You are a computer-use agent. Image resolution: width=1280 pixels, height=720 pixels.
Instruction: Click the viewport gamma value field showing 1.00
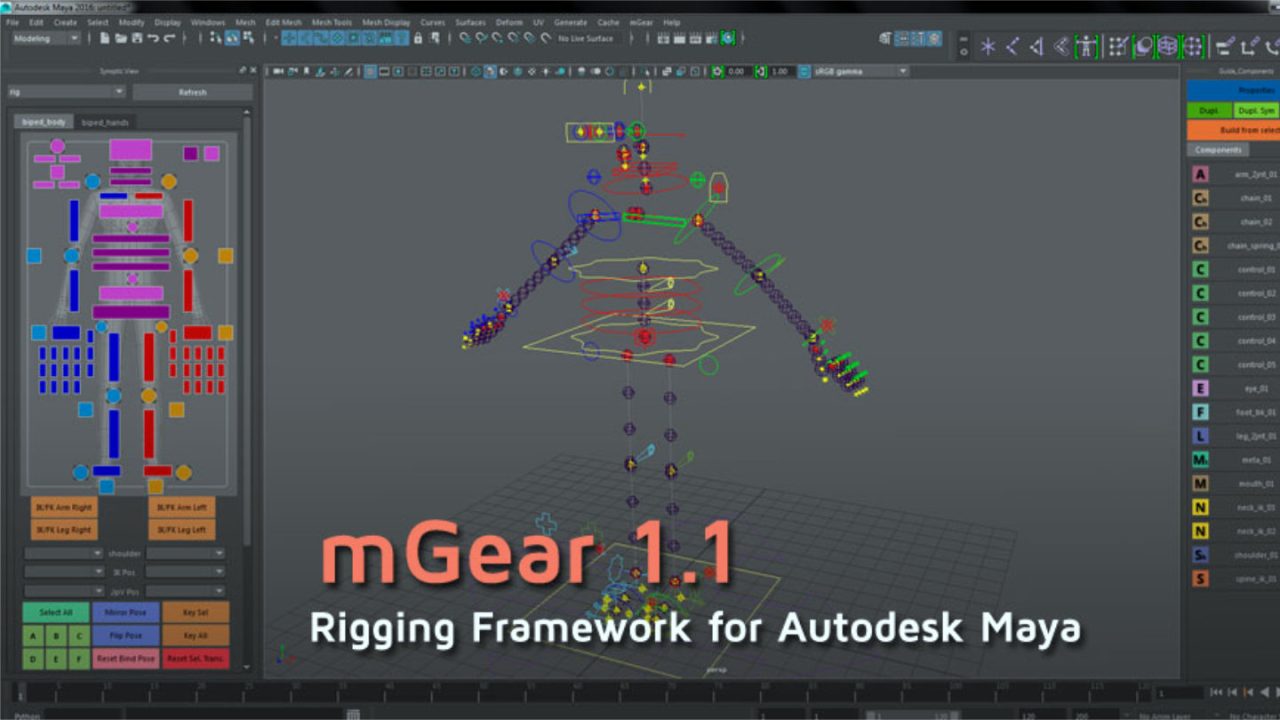(781, 72)
